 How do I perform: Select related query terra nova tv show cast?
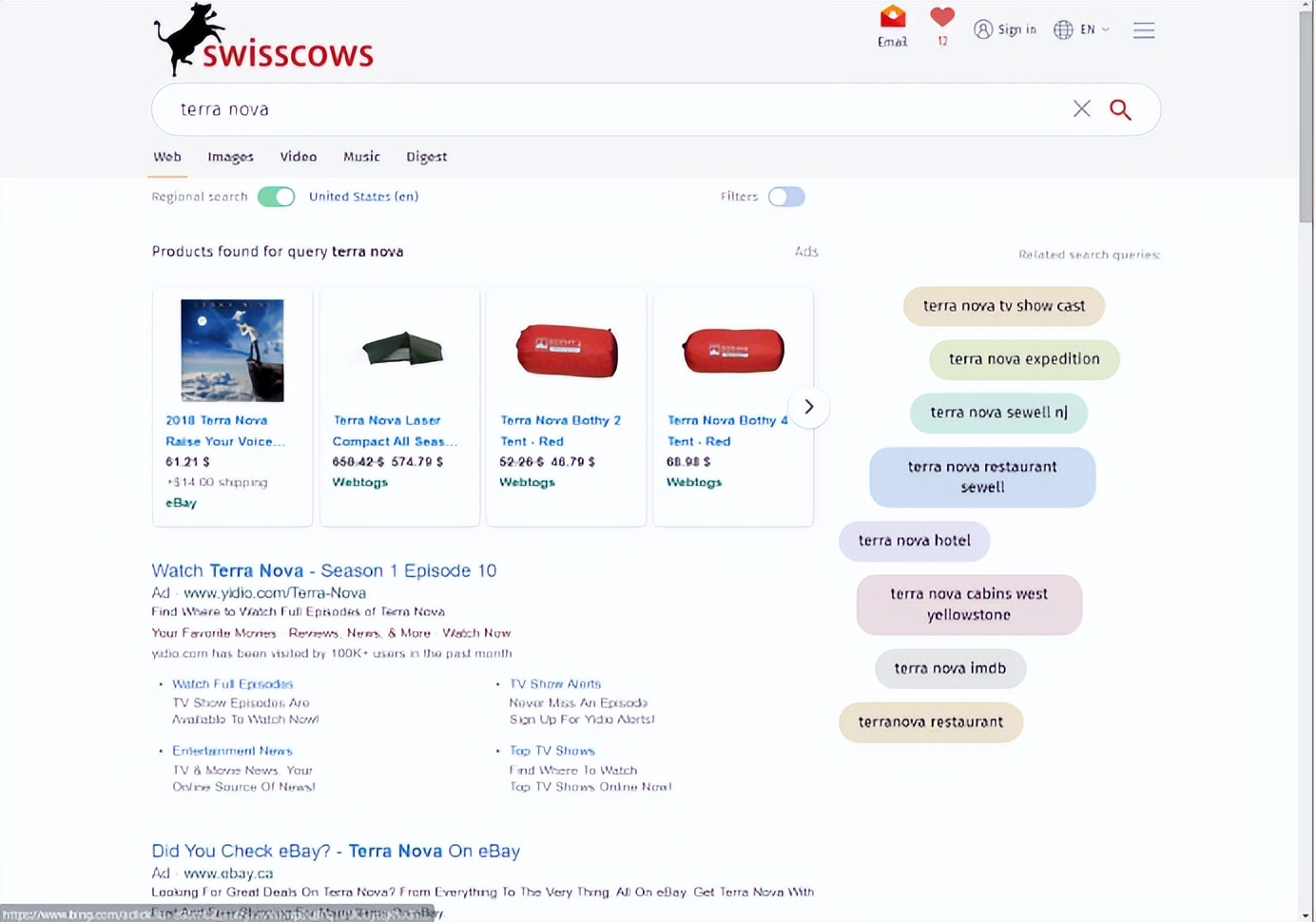(1003, 306)
